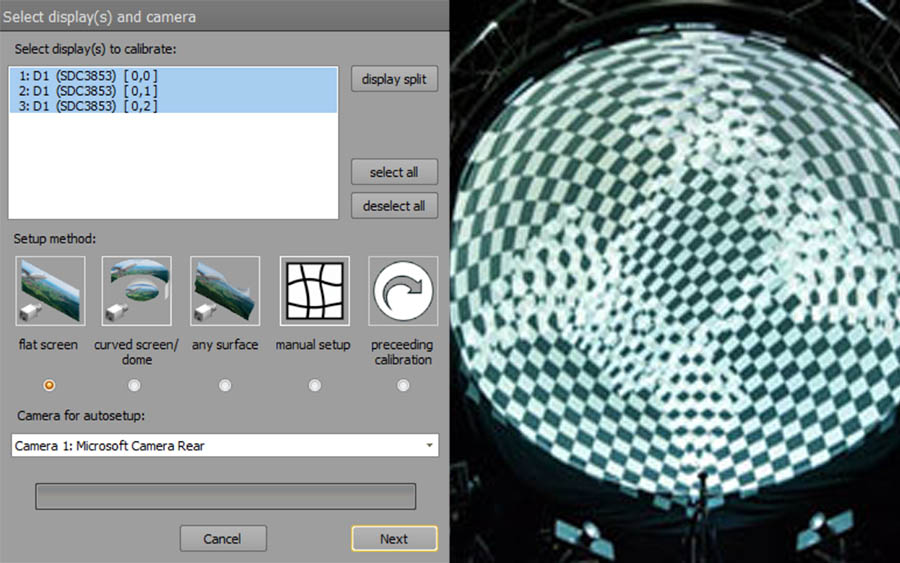Click the checkerboard dome projection image
This screenshot has width=900, height=563.
pyautogui.click(x=675, y=281)
